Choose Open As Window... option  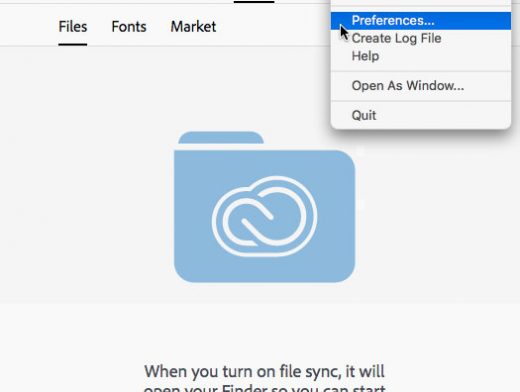(421, 86)
